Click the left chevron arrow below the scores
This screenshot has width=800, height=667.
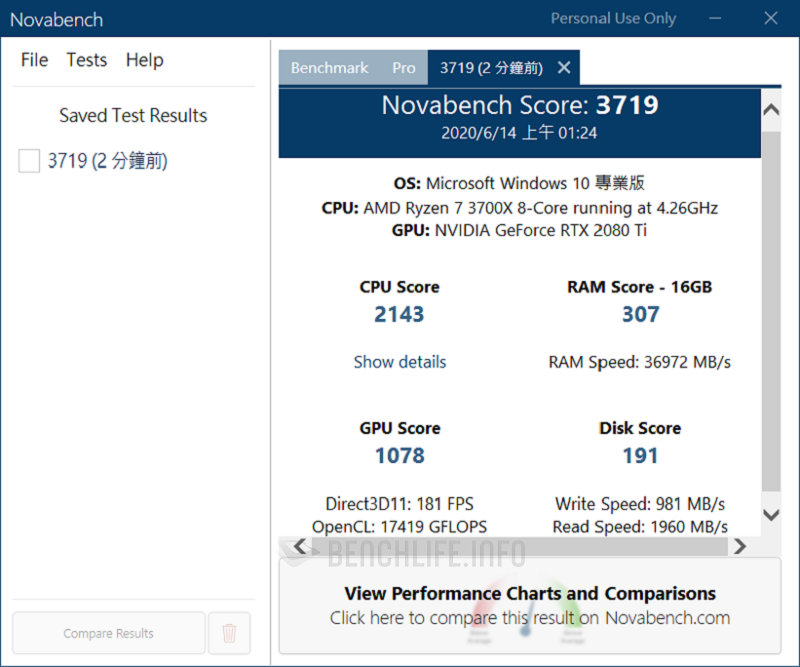coord(300,547)
